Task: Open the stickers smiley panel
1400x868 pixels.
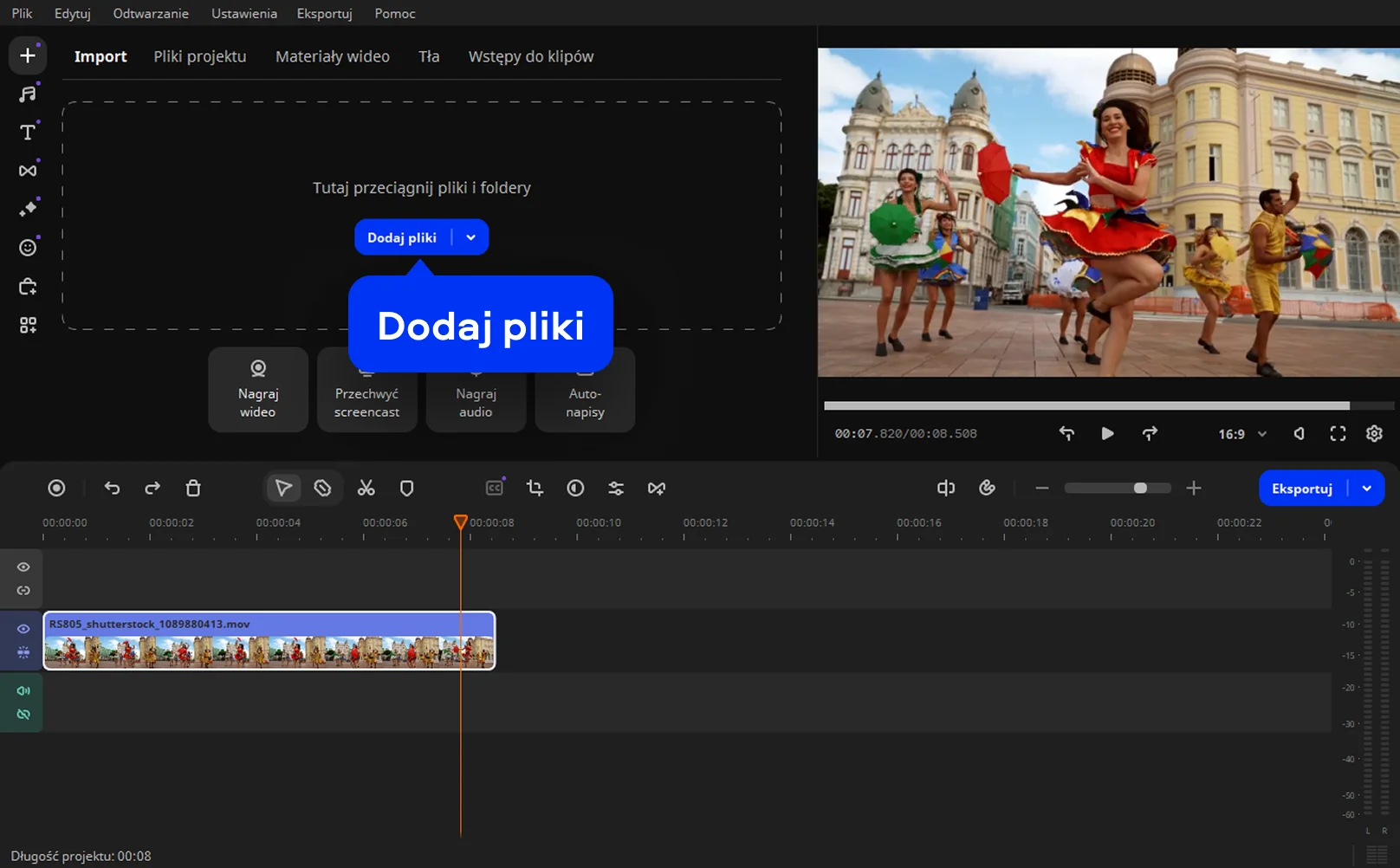Action: 28,248
